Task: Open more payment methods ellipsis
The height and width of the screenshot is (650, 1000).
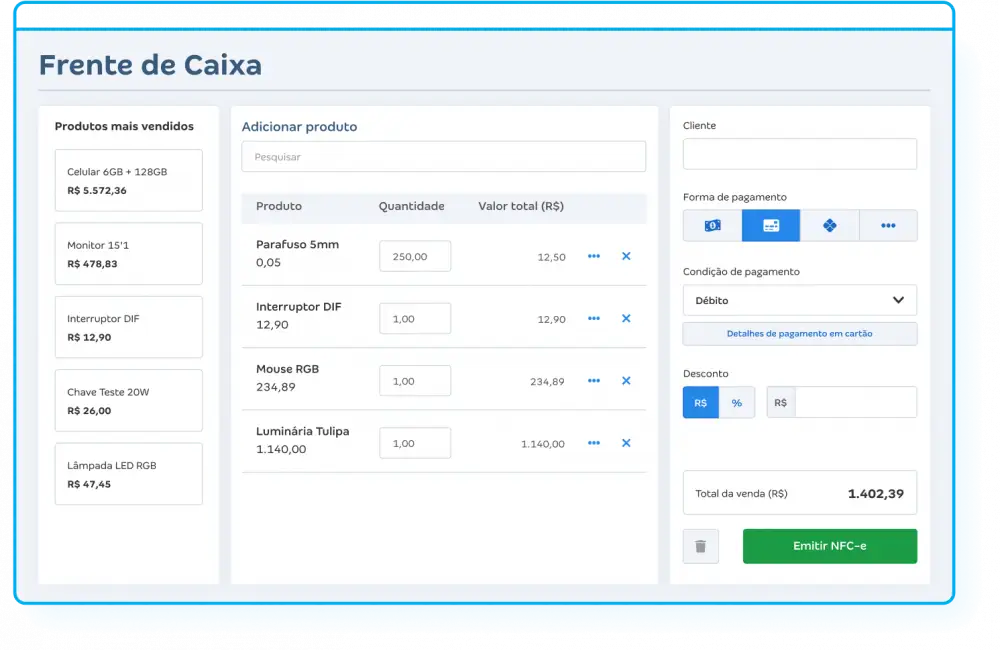Action: [x=888, y=225]
